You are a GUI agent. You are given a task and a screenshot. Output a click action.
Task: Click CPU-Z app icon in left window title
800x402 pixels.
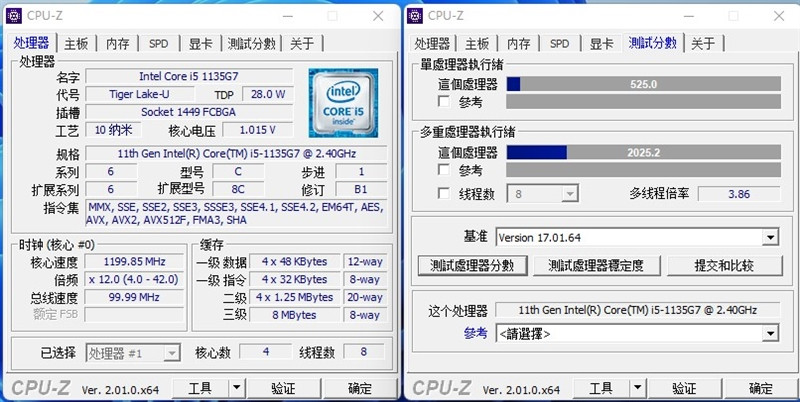coord(14,16)
